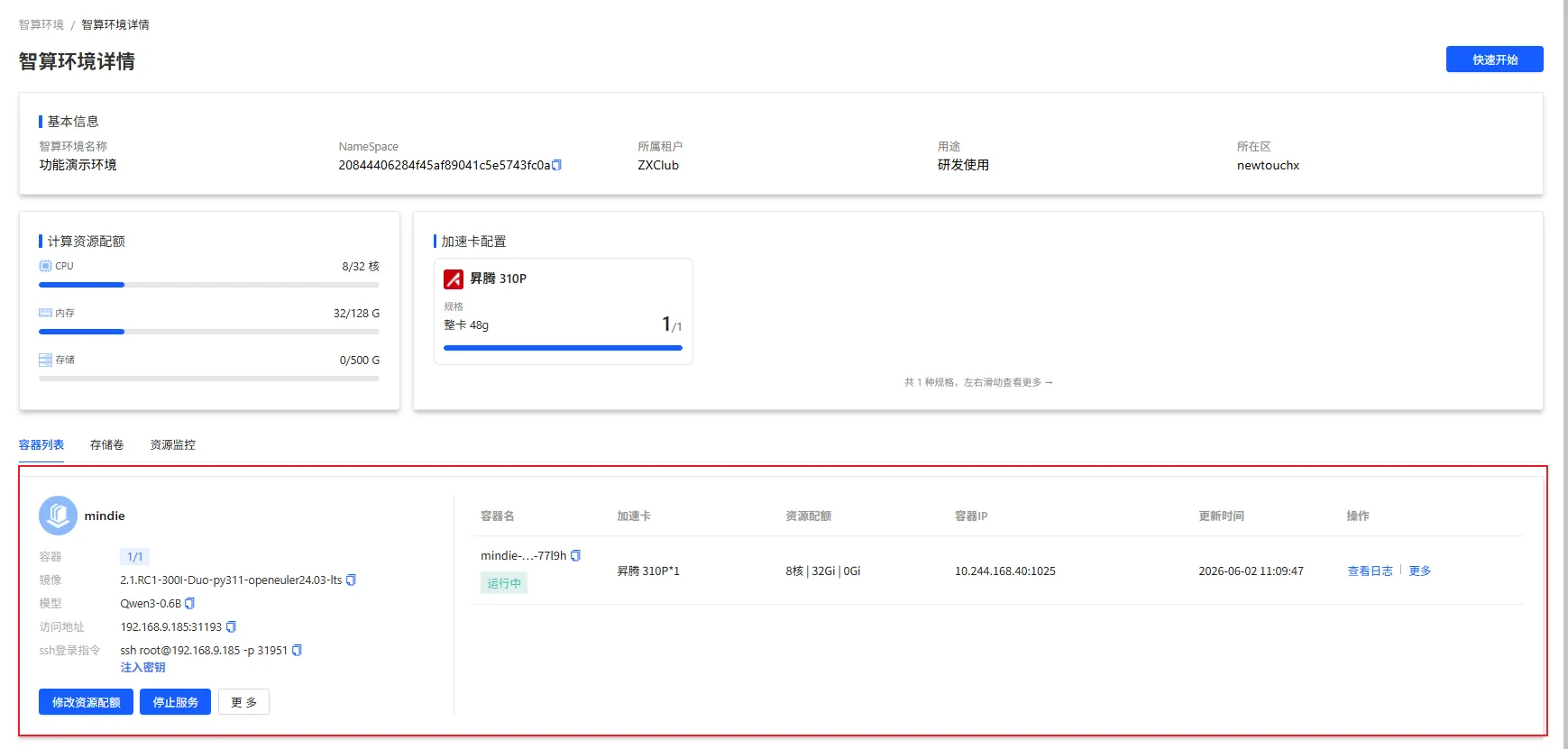Click the tenant name ZXClub

(658, 165)
